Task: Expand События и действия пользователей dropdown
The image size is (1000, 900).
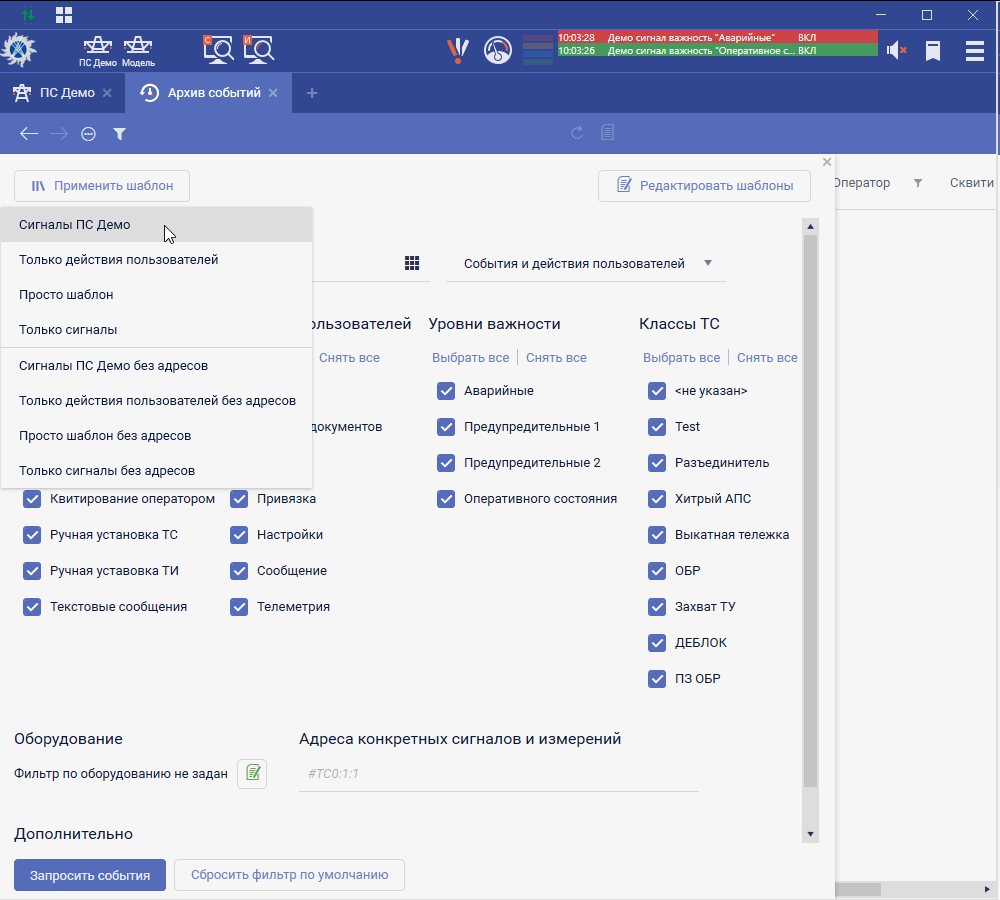Action: [586, 264]
